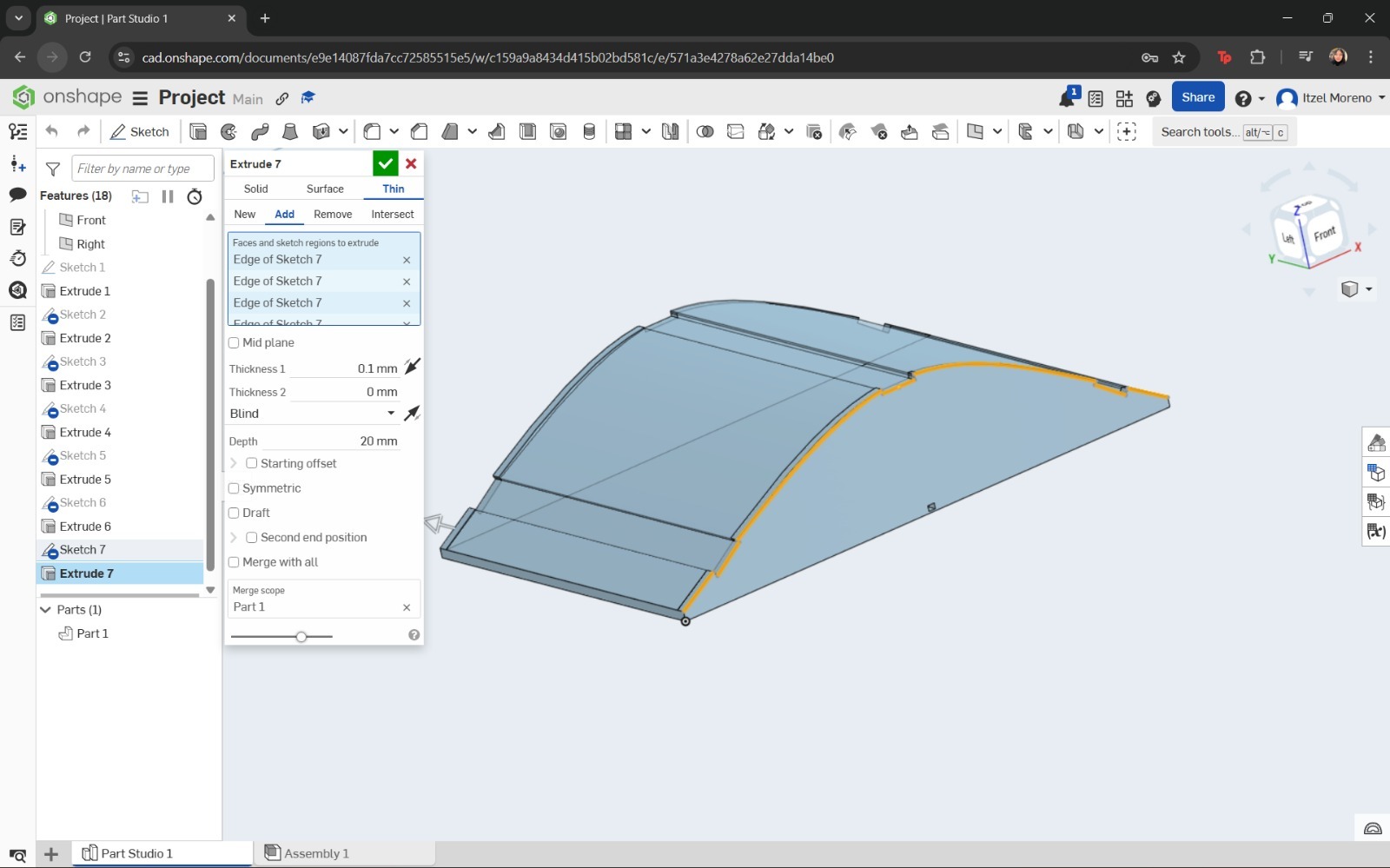Select the Sweep tool
This screenshot has width=1390, height=868.
coord(261,131)
